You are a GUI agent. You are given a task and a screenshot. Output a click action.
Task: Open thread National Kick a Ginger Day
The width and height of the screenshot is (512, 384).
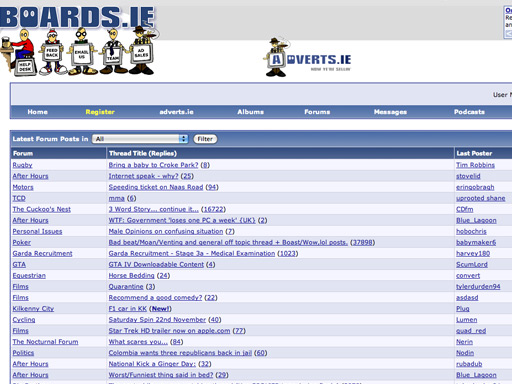(x=152, y=364)
